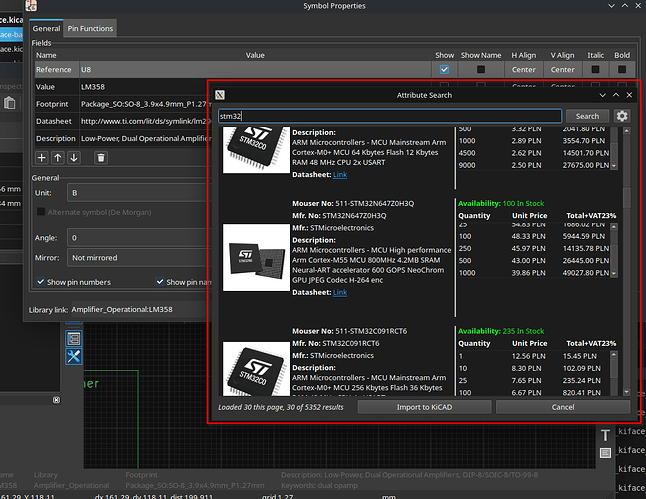The image size is (646, 499).
Task: Click Availability 235 In Stock text
Action: (501, 331)
